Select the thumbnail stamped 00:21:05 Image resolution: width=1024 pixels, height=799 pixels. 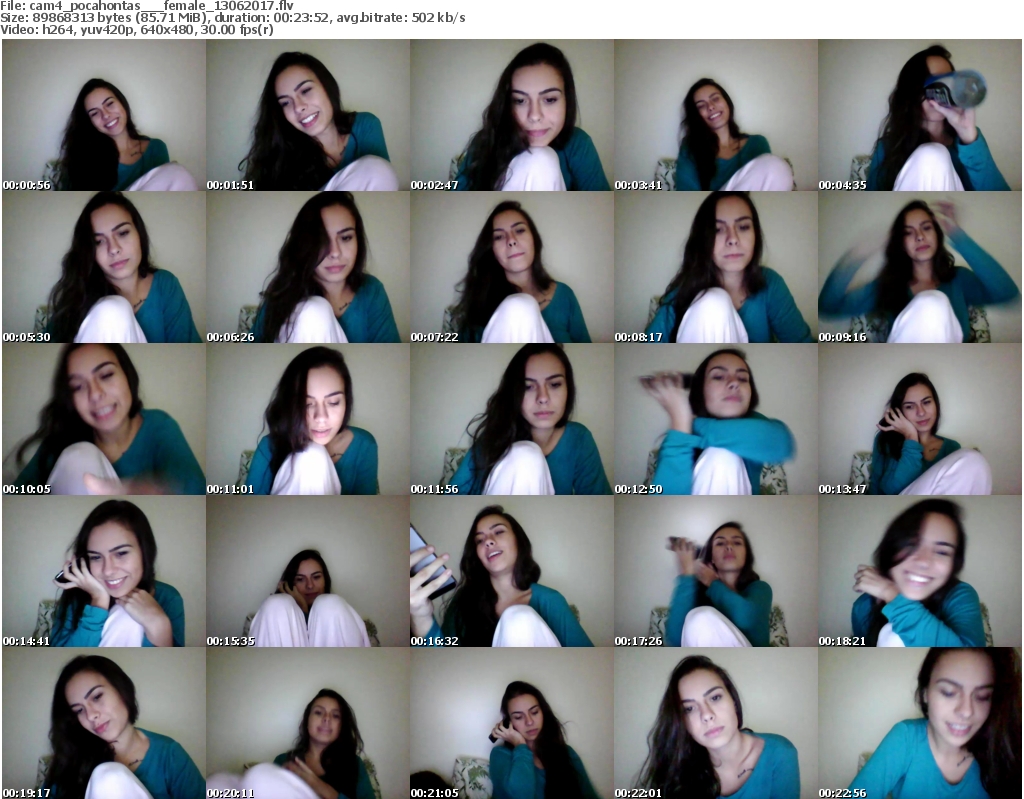[x=511, y=723]
